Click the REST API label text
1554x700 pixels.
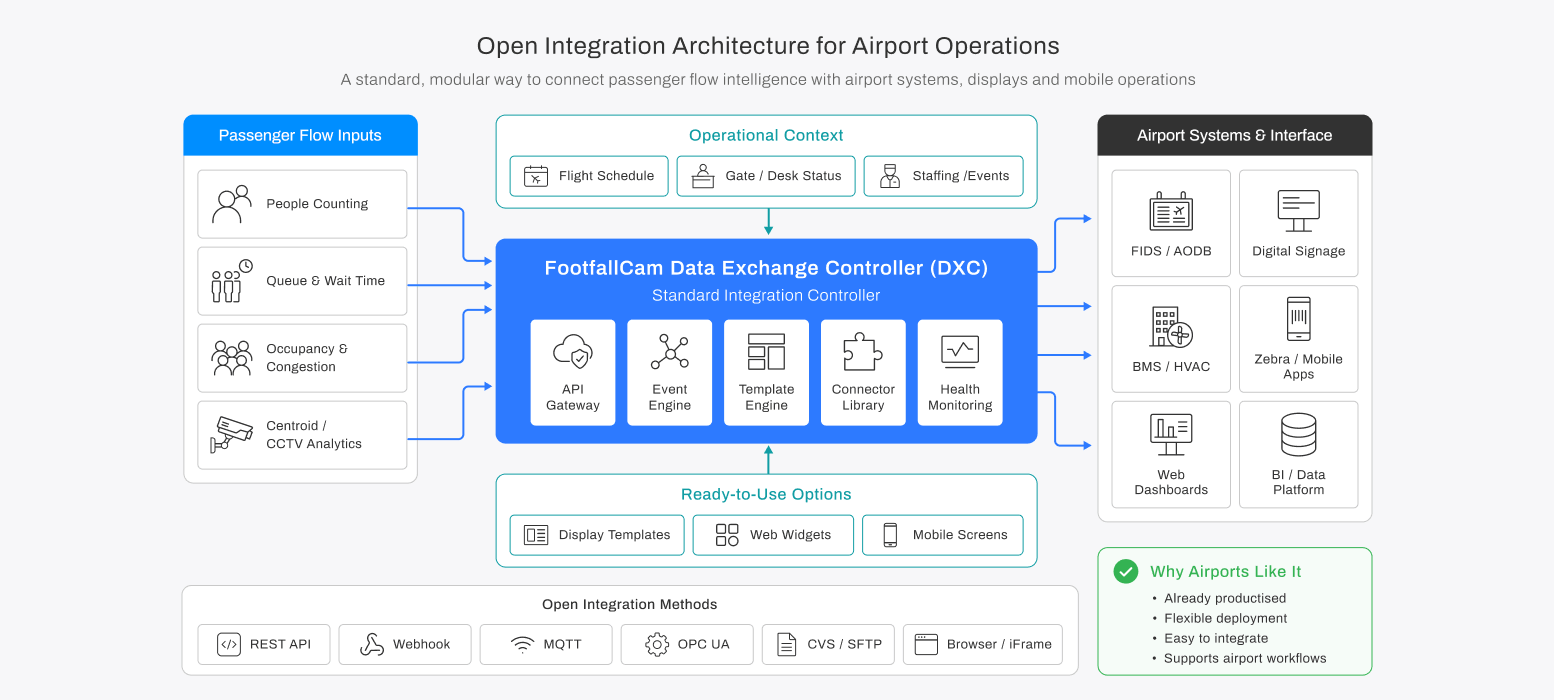(x=281, y=645)
